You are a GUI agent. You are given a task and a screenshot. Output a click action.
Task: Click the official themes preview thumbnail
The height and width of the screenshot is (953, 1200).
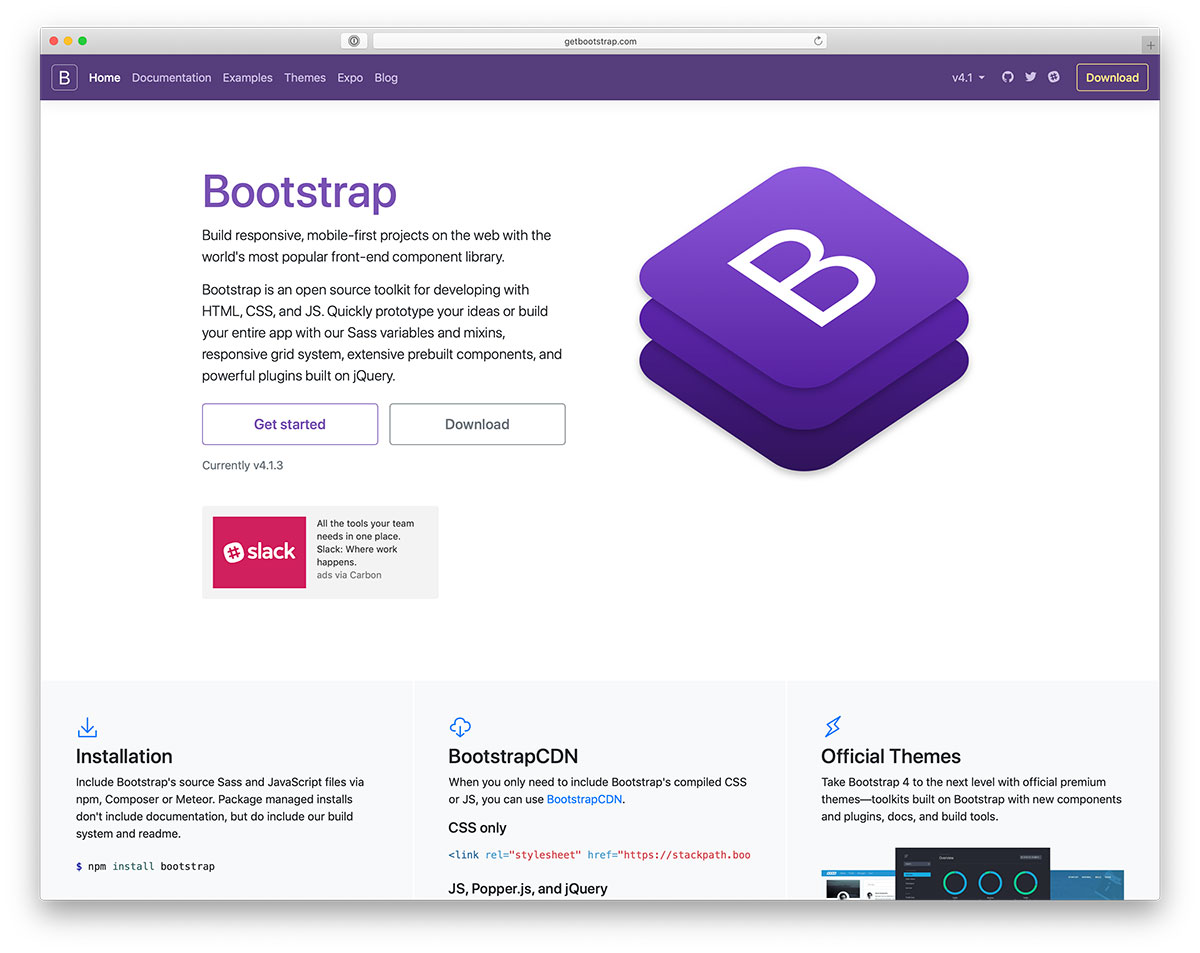click(x=972, y=873)
